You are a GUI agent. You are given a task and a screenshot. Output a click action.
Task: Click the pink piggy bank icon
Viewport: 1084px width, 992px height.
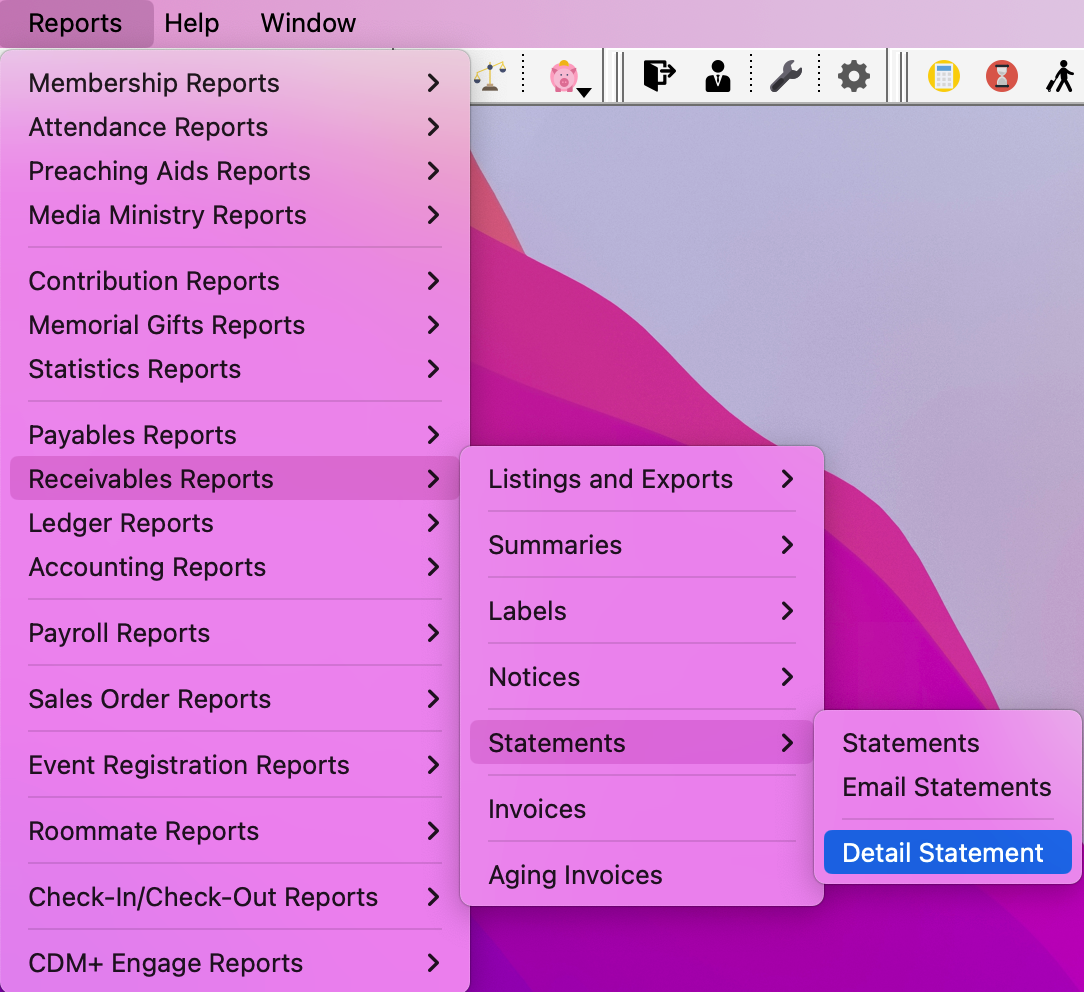pyautogui.click(x=563, y=76)
